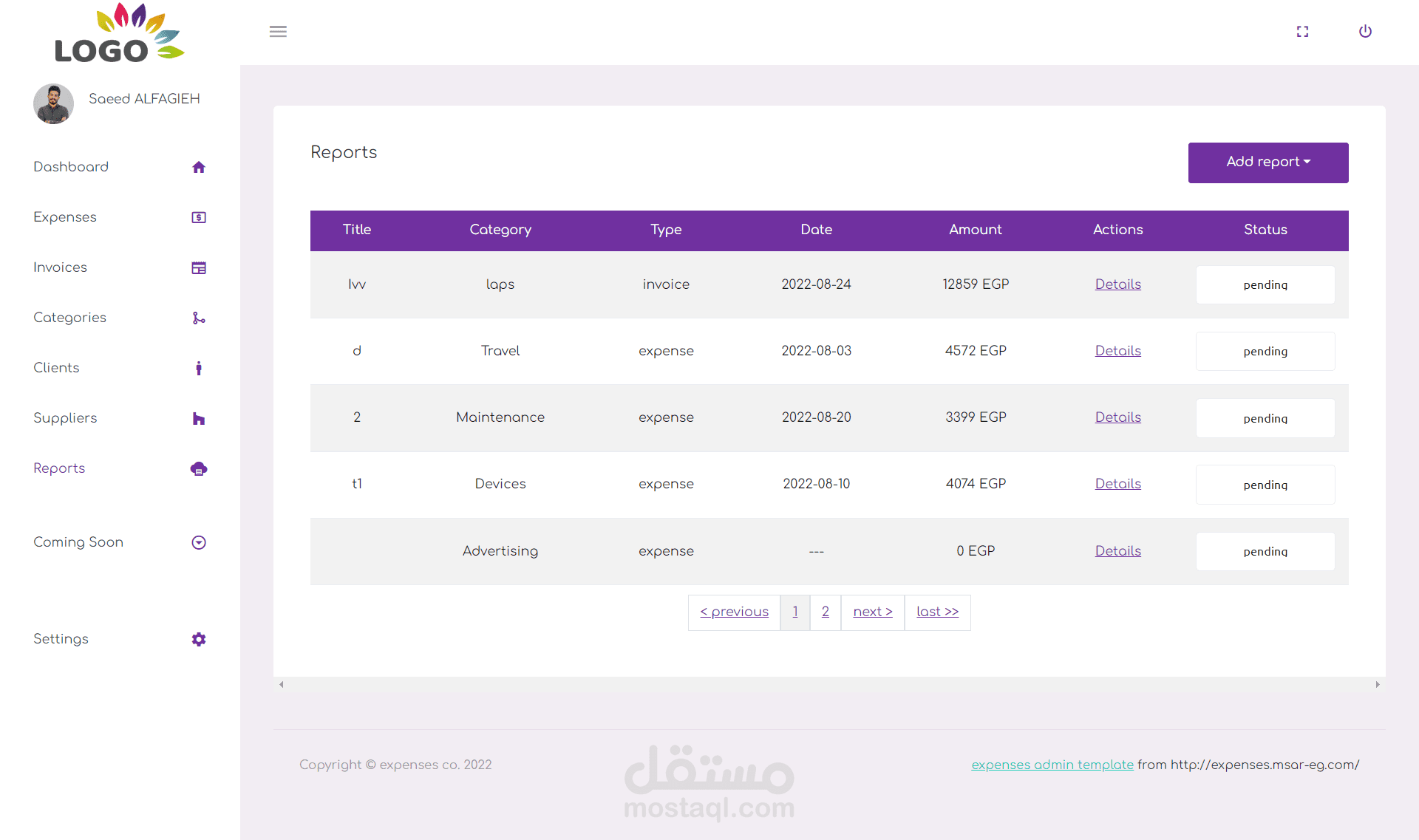Image resolution: width=1419 pixels, height=840 pixels.
Task: Click the Invoices table icon
Action: click(x=198, y=267)
